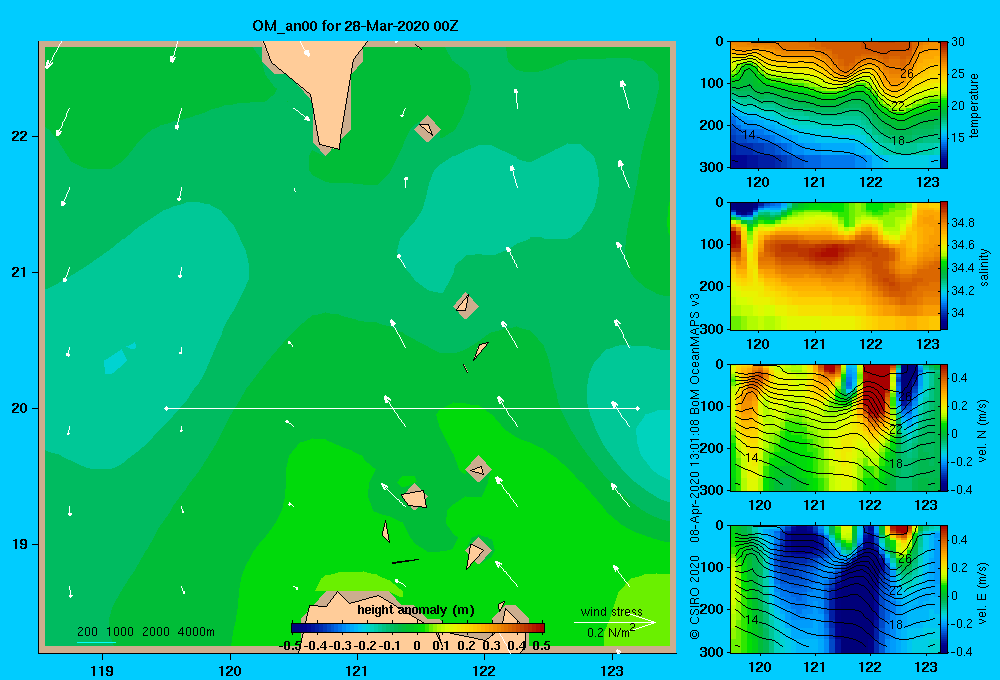The width and height of the screenshot is (1000, 680).
Task: Click the island near latitude 20.7 on the map
Action: point(466,305)
